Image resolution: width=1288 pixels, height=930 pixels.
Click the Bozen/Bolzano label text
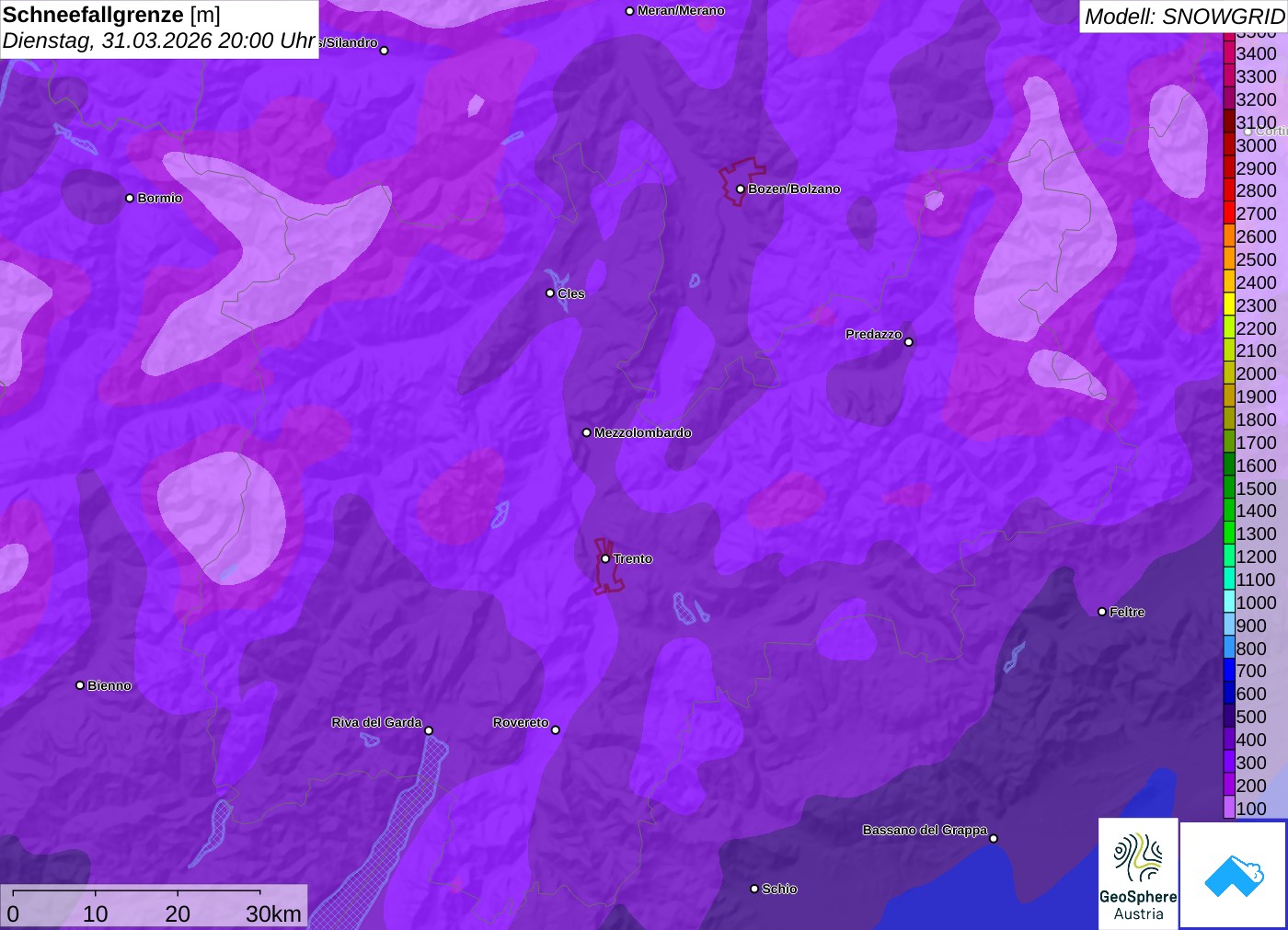pyautogui.click(x=794, y=189)
